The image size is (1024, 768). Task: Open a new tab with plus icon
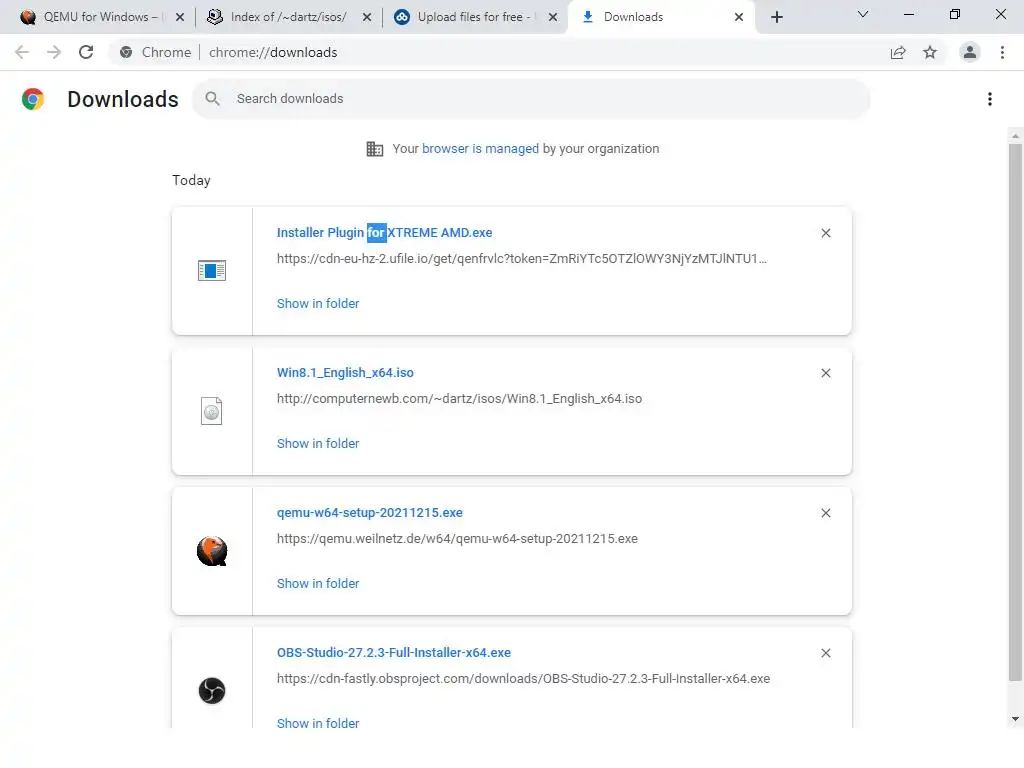click(777, 17)
